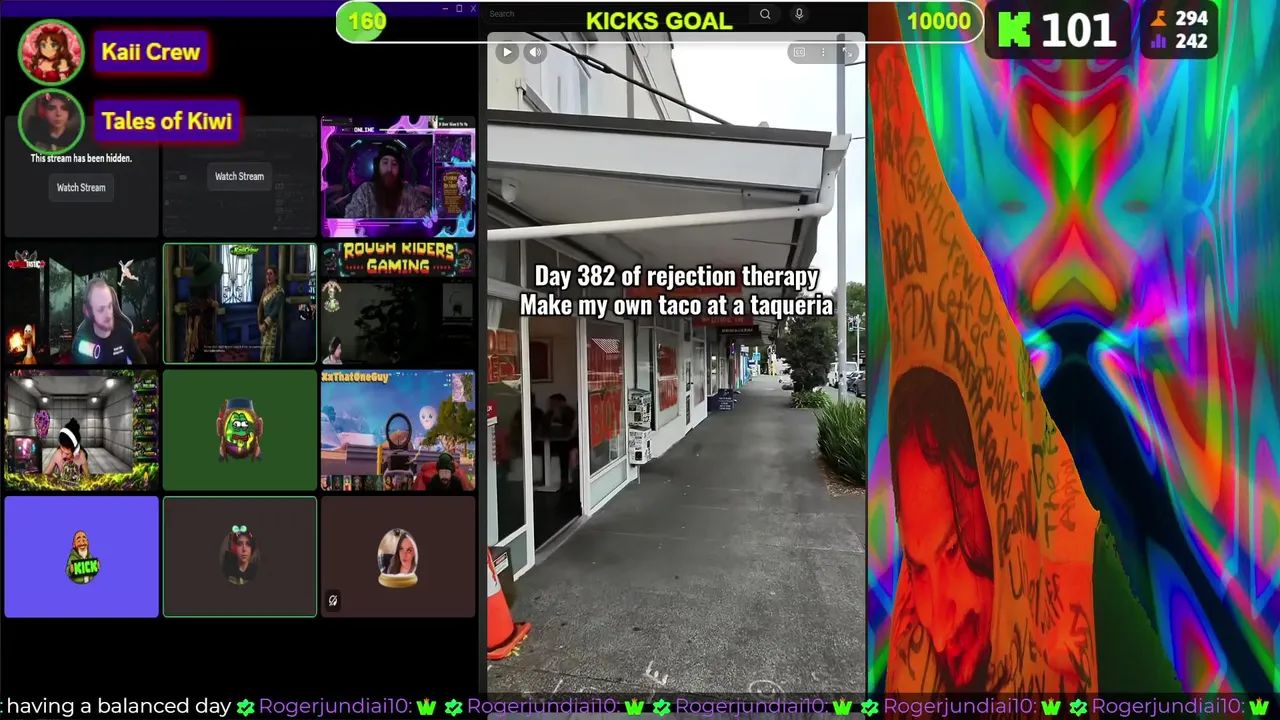Viewport: 1280px width, 720px height.
Task: Click the KICK old man avatar
Action: [x=81, y=557]
